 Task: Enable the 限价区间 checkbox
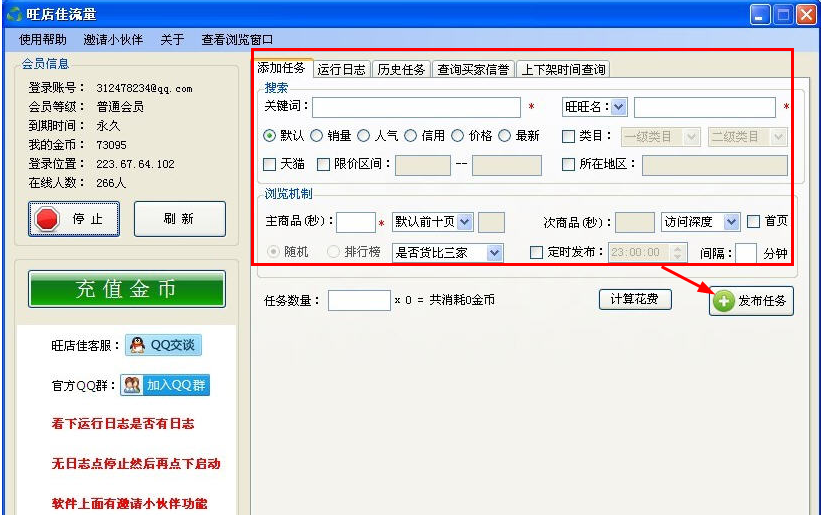tap(323, 164)
